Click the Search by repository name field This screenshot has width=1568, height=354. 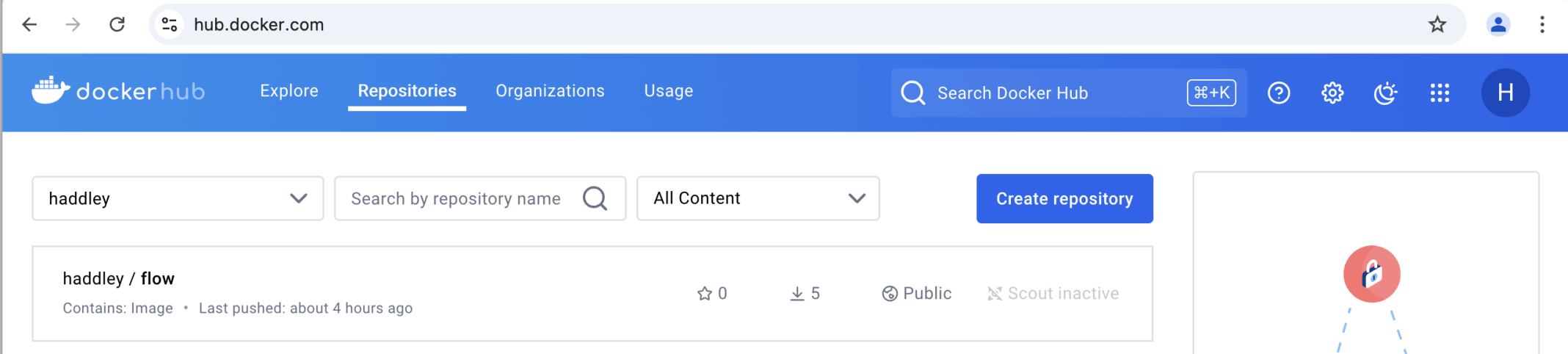(x=459, y=198)
